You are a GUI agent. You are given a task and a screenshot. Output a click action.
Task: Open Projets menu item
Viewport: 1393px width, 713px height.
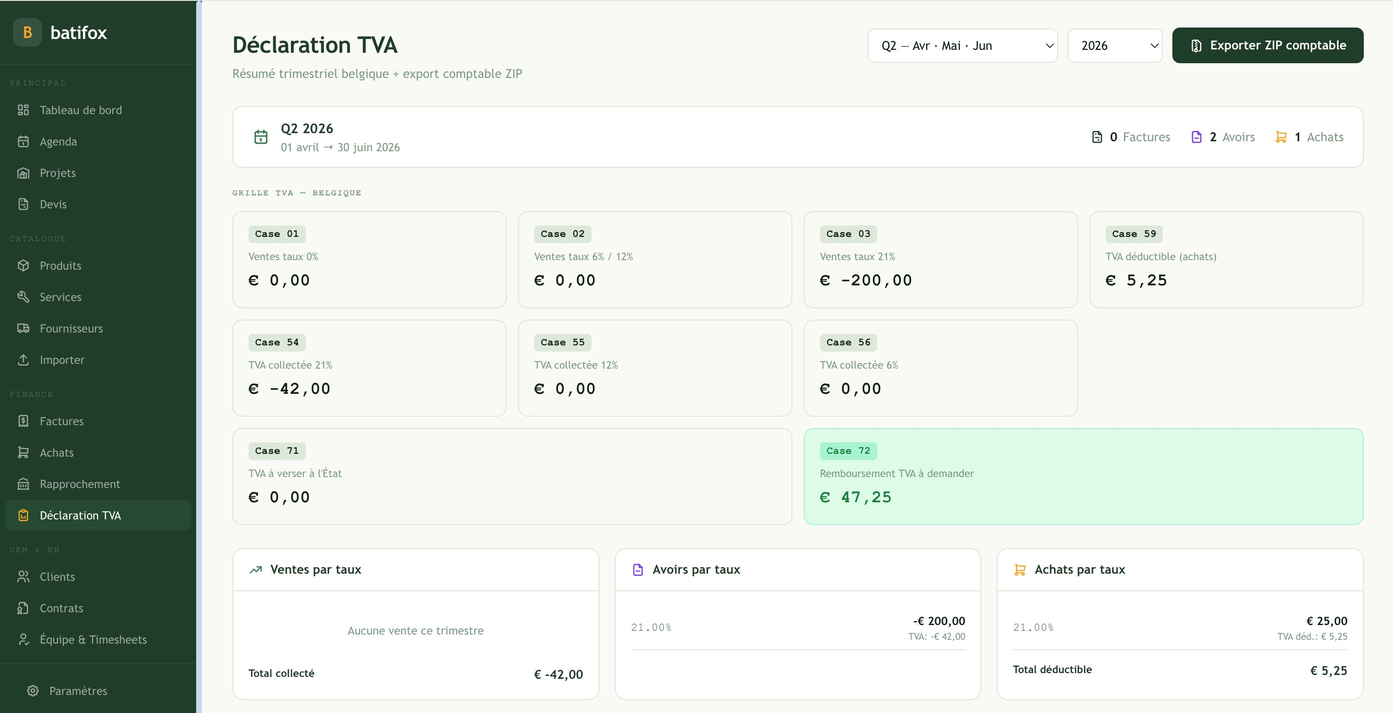click(x=98, y=173)
